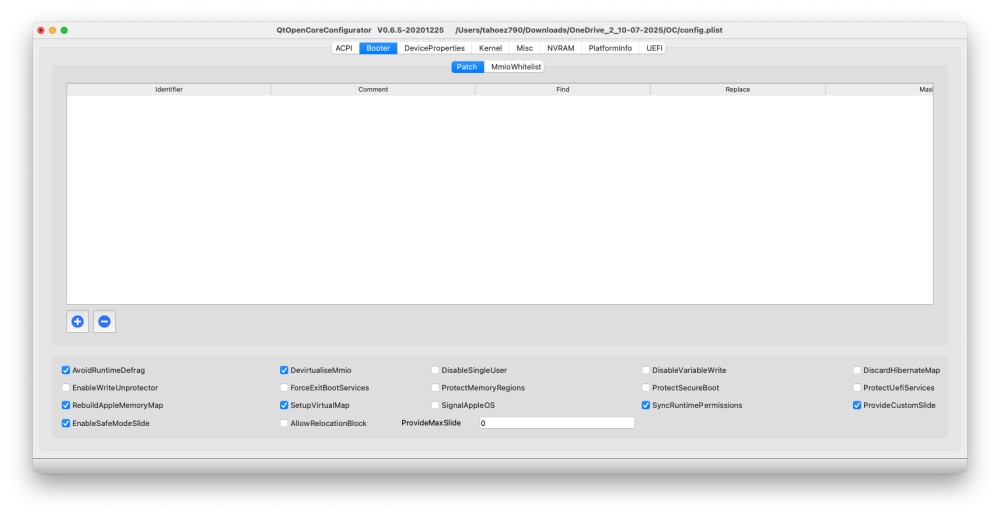Close the QtOpenCoreConfigurator window

point(41,31)
